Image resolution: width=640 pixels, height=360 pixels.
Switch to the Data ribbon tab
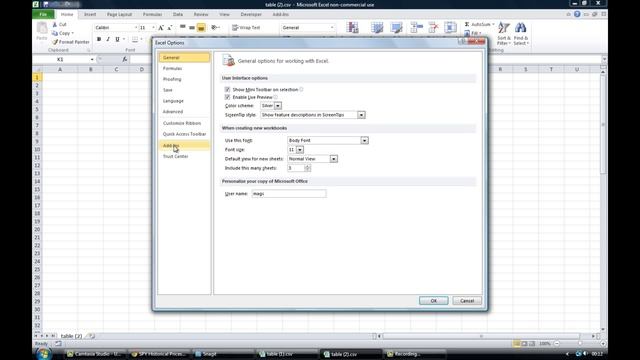[x=178, y=14]
